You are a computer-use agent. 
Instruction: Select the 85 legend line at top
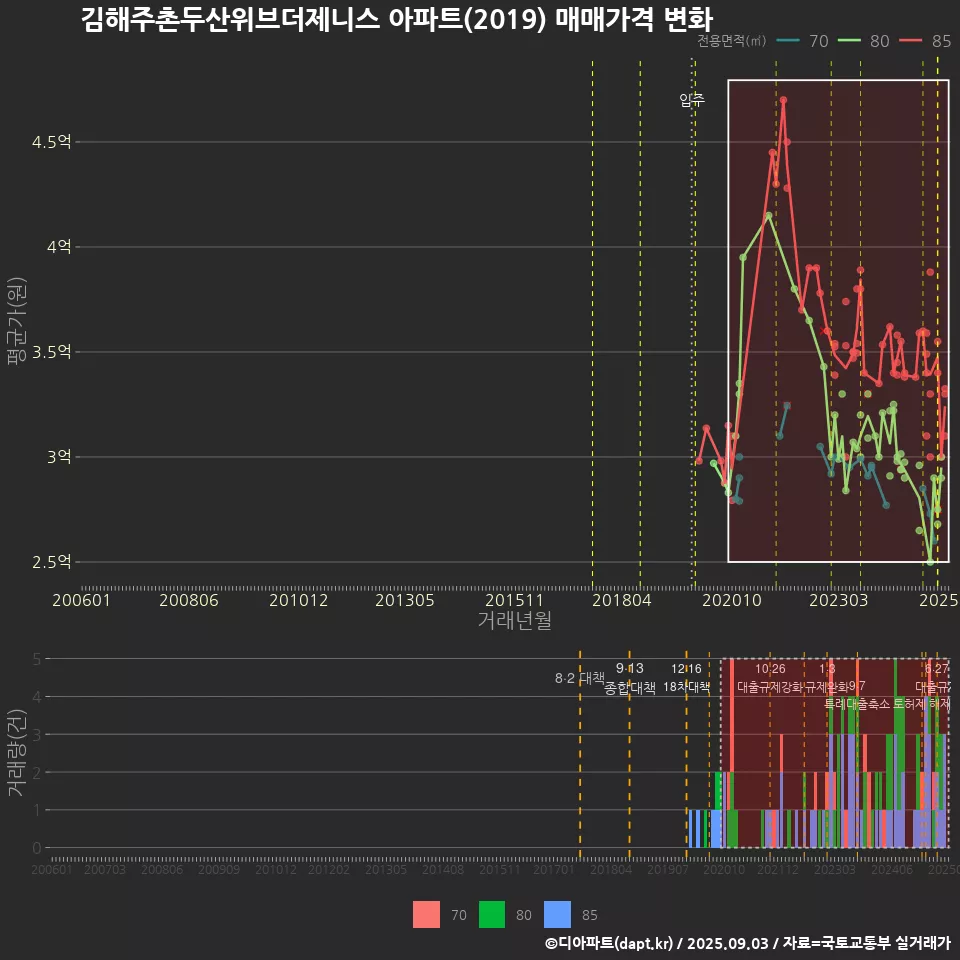click(x=910, y=41)
